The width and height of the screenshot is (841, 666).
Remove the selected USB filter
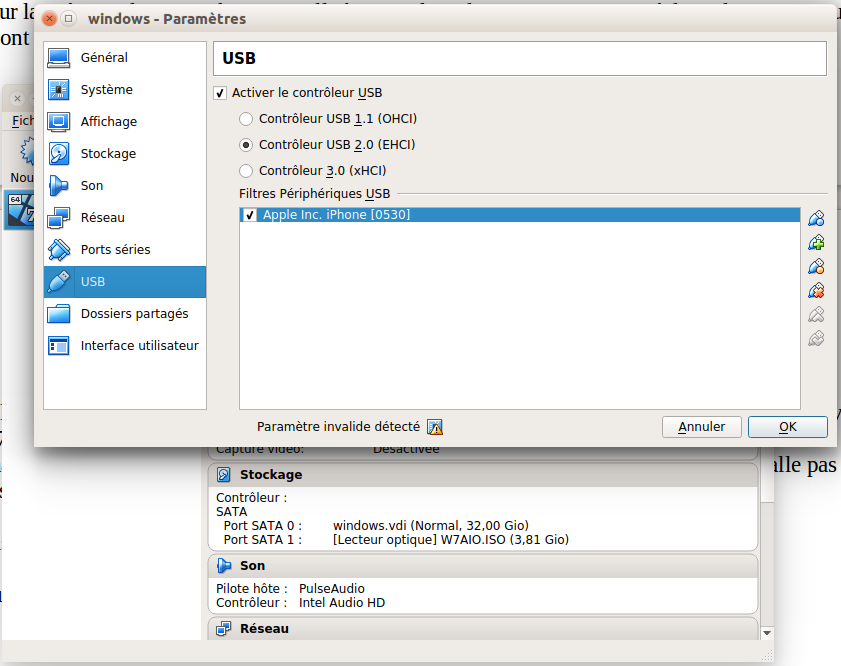816,291
